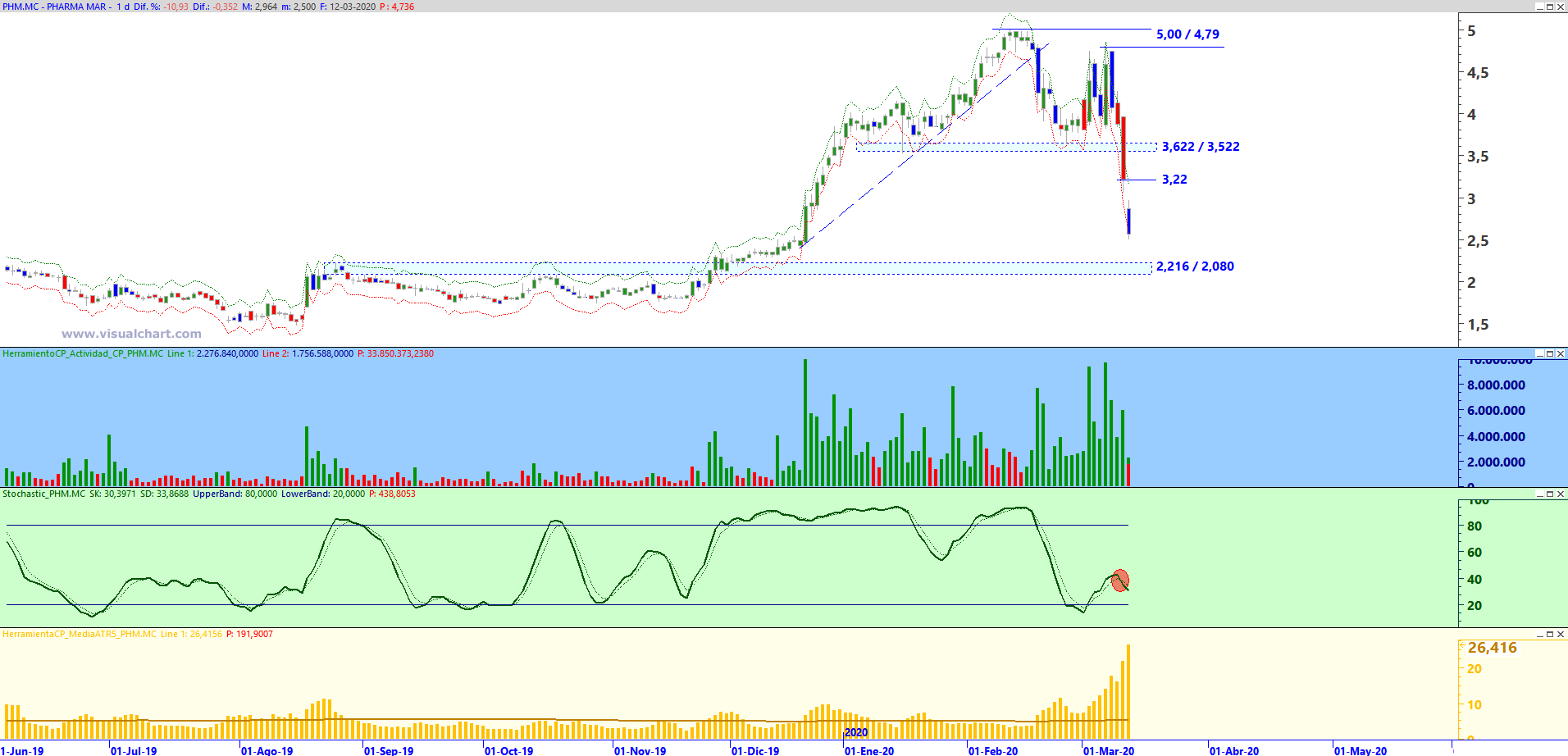Select the 3,622 / 3,522 zone label
Screen dimensions: 1568x756
coord(1201,147)
